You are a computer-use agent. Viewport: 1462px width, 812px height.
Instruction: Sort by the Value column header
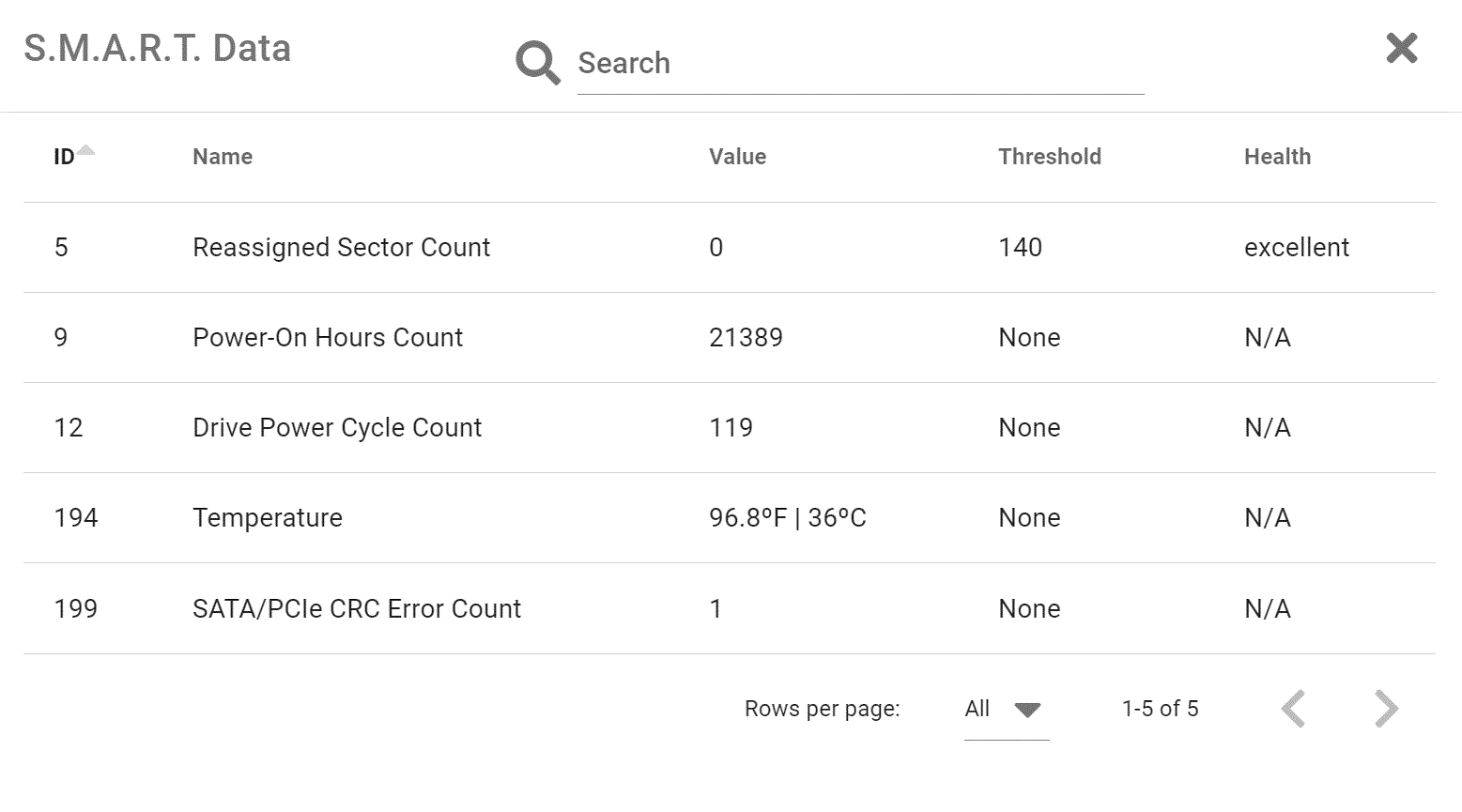coord(737,157)
